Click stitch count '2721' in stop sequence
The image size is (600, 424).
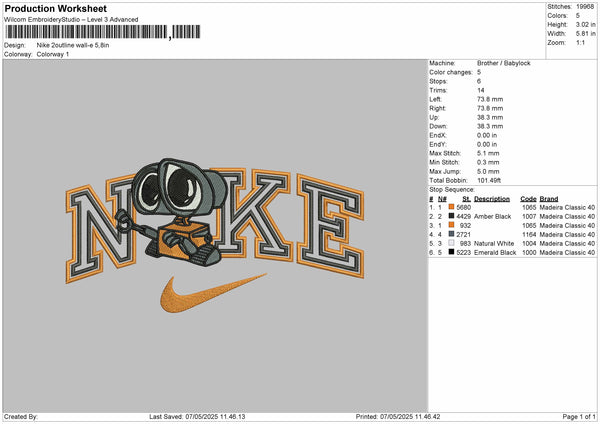[463, 235]
